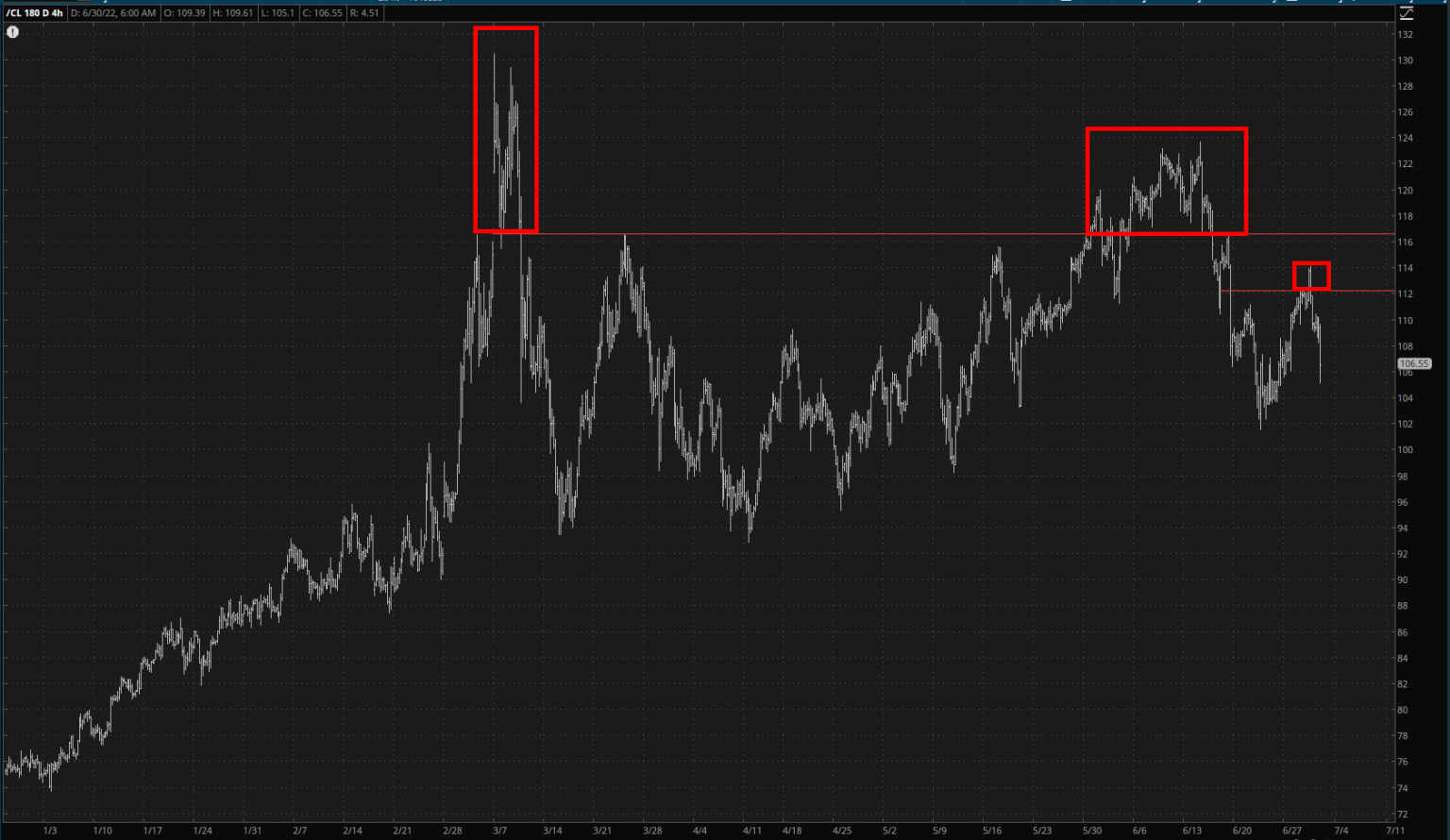Click the 6/27 date label on time axis
The image size is (1450, 840).
pyautogui.click(x=1292, y=831)
